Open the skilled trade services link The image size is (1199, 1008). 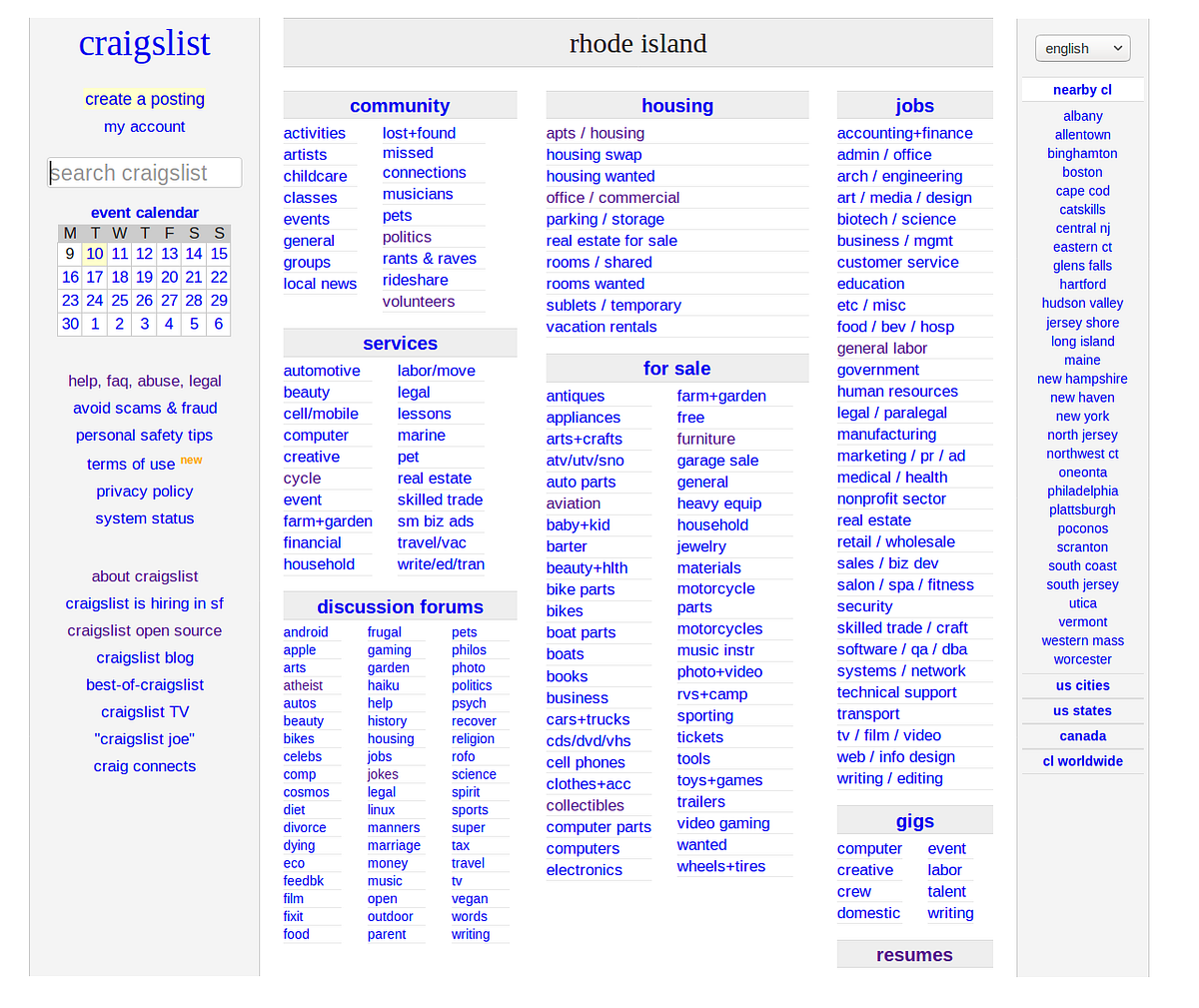pos(440,500)
